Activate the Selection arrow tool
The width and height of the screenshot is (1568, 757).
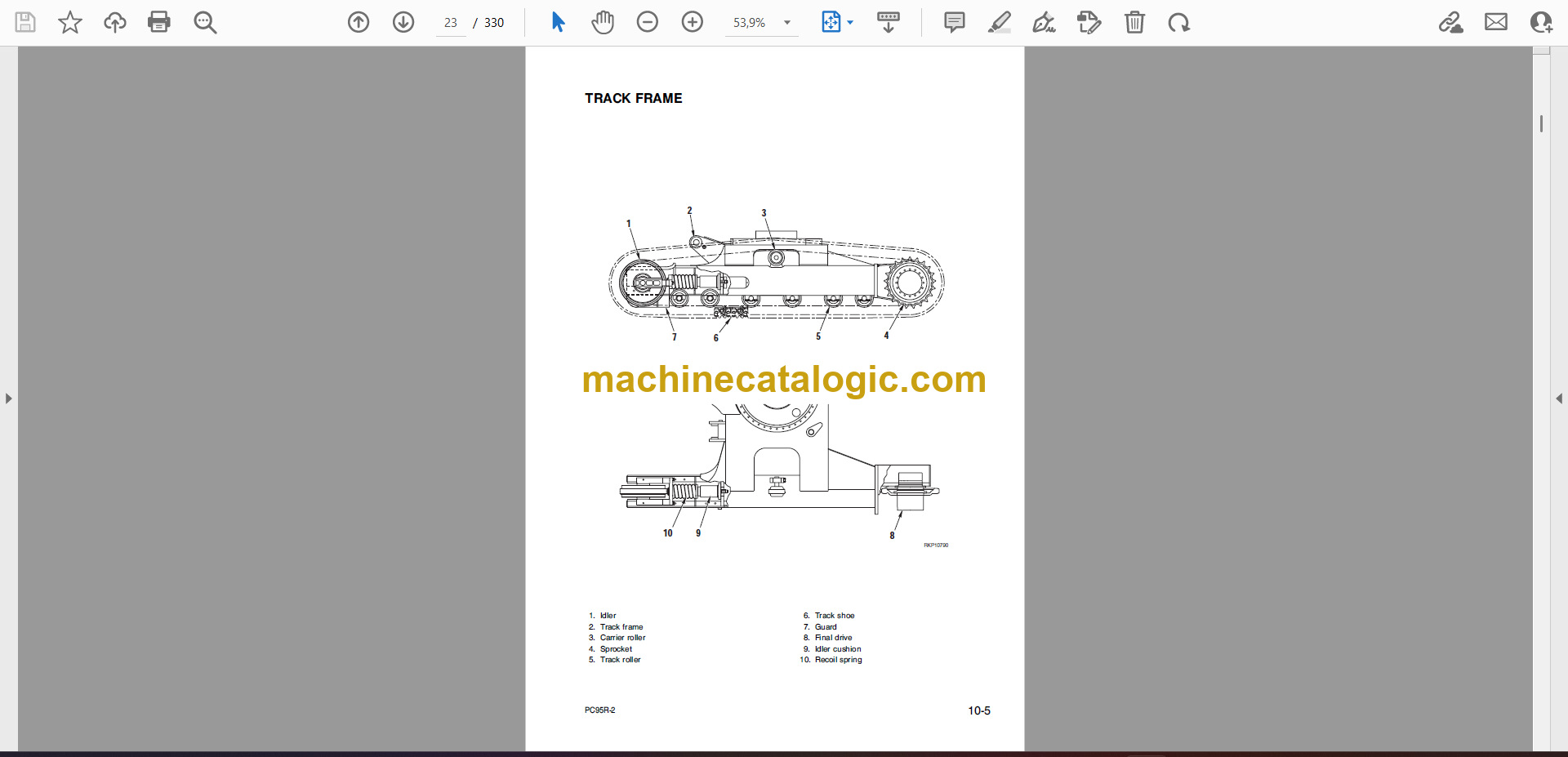559,22
